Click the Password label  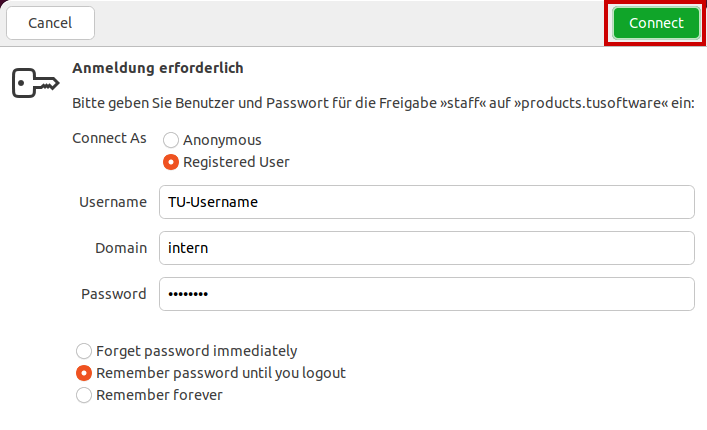pos(114,294)
